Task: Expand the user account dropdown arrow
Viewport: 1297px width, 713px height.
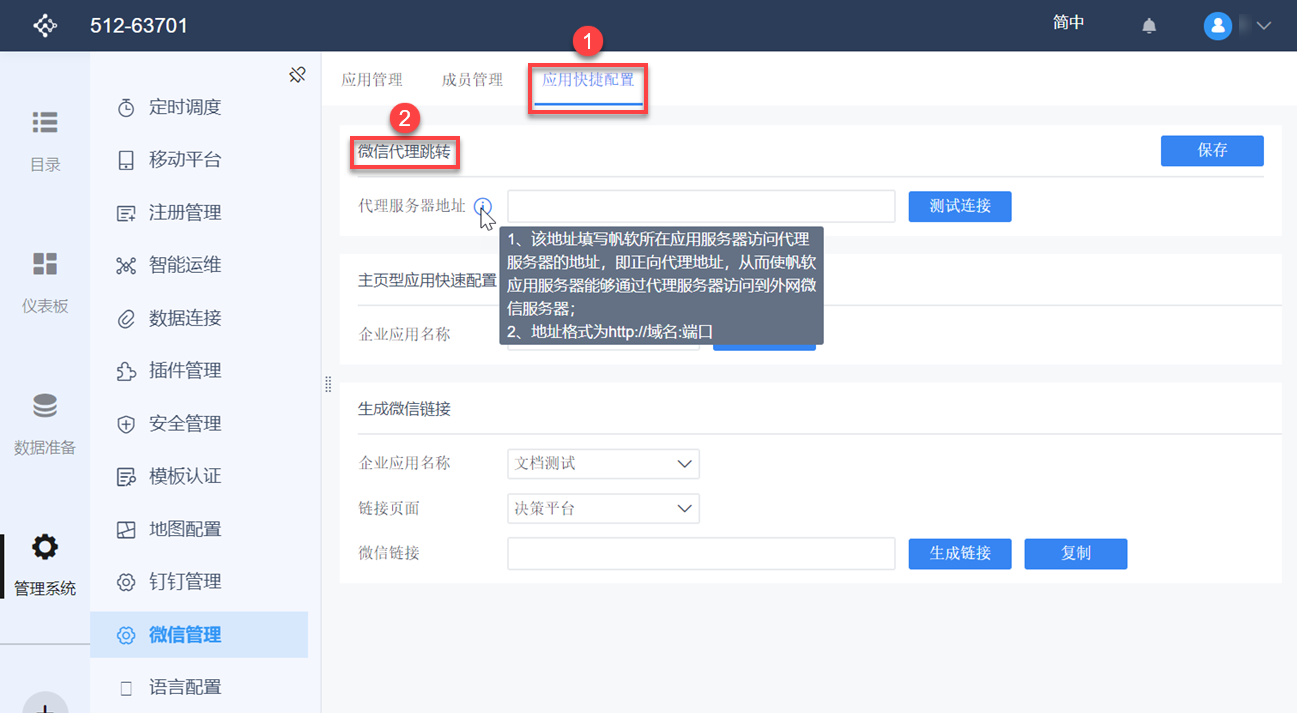Action: (1263, 26)
